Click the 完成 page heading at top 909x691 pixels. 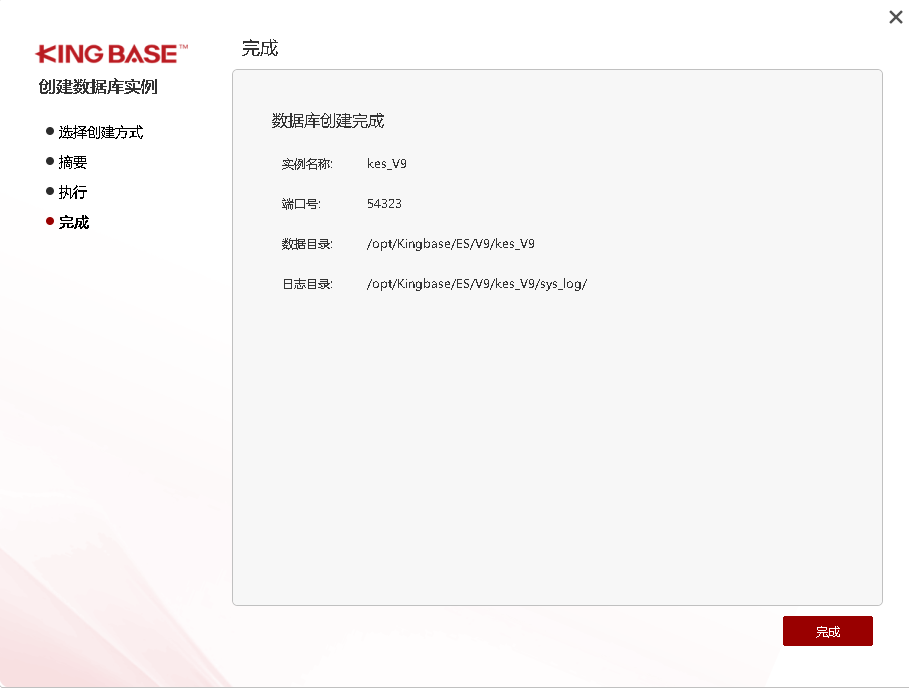pyautogui.click(x=260, y=48)
